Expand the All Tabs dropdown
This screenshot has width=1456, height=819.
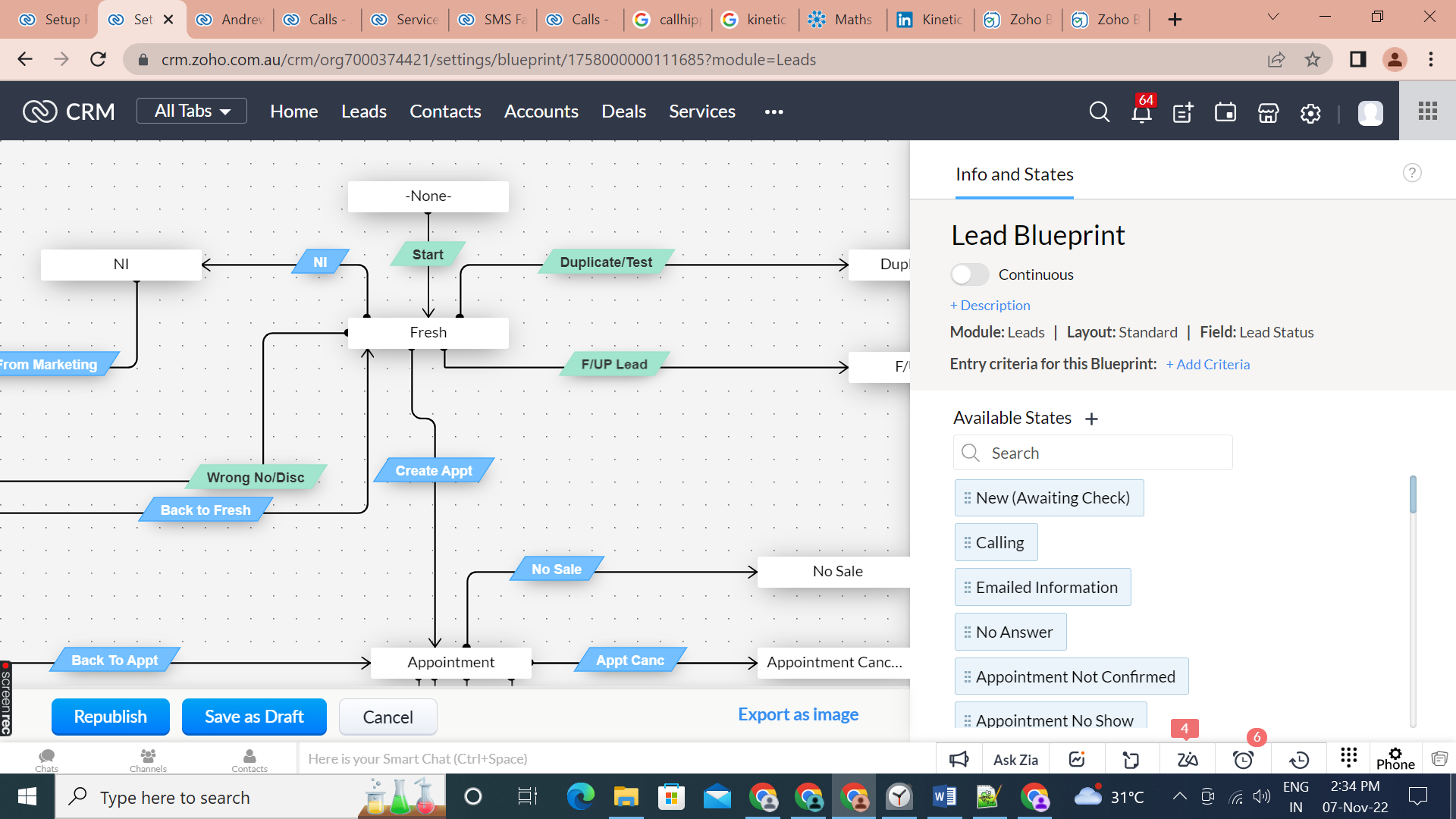pos(192,111)
